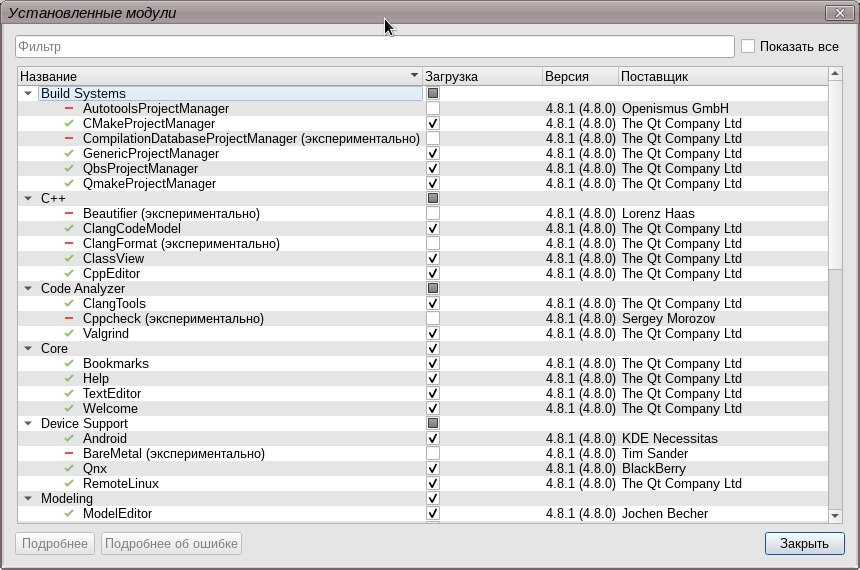Collapse the Device Support group
Image resolution: width=860 pixels, height=570 pixels.
(x=28, y=424)
